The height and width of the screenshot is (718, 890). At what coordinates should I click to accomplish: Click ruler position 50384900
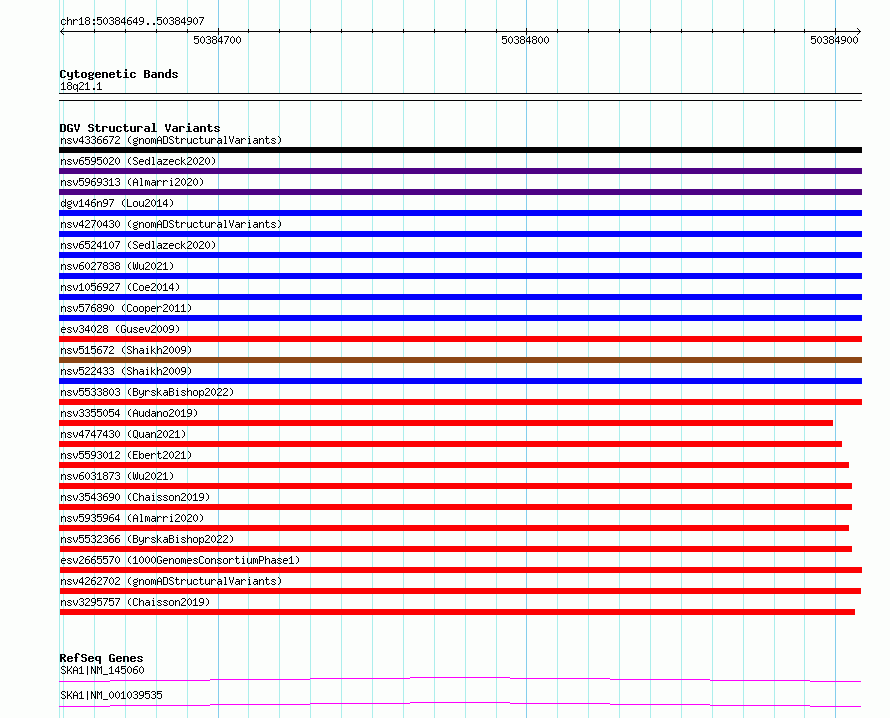834,40
